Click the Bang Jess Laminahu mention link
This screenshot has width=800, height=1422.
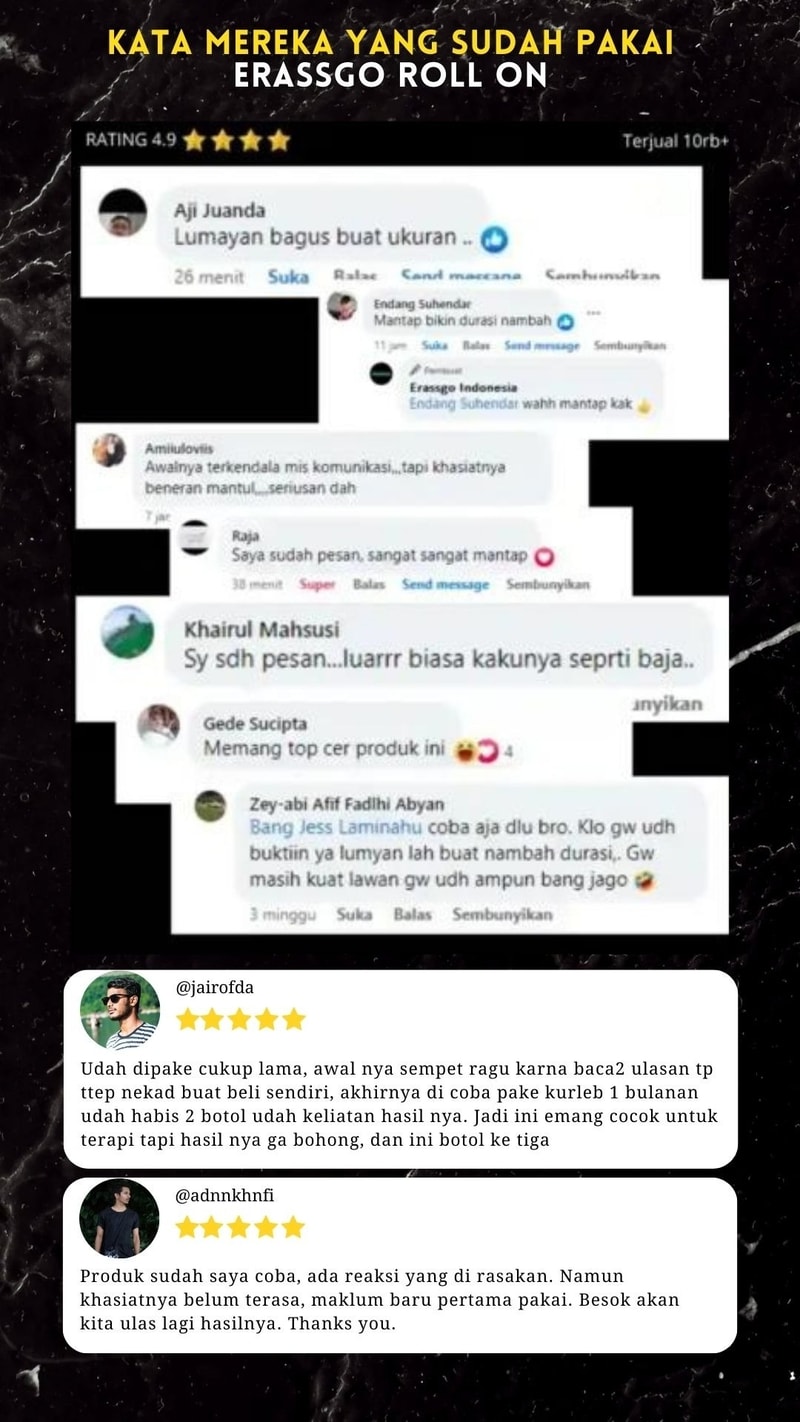coord(337,828)
